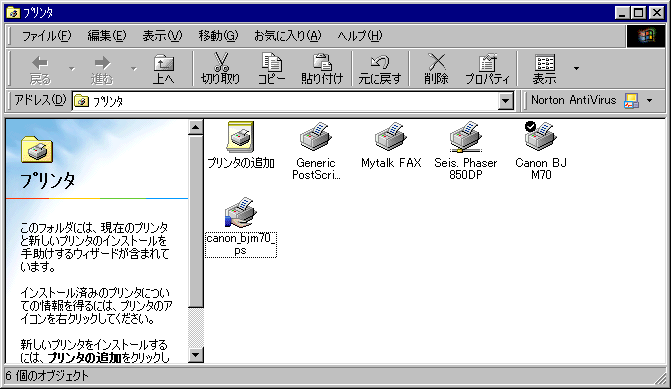671x389 pixels.
Task: Minimize the プリンタ window
Action: tap(622, 12)
